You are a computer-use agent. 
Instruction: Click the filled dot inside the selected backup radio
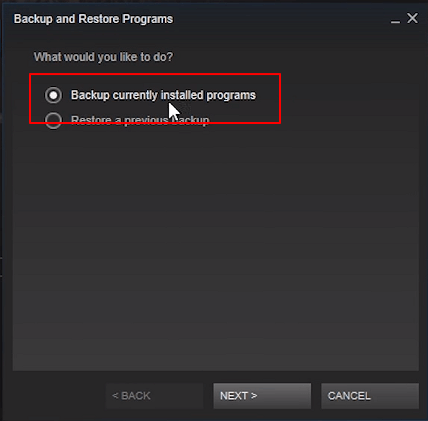[53, 95]
